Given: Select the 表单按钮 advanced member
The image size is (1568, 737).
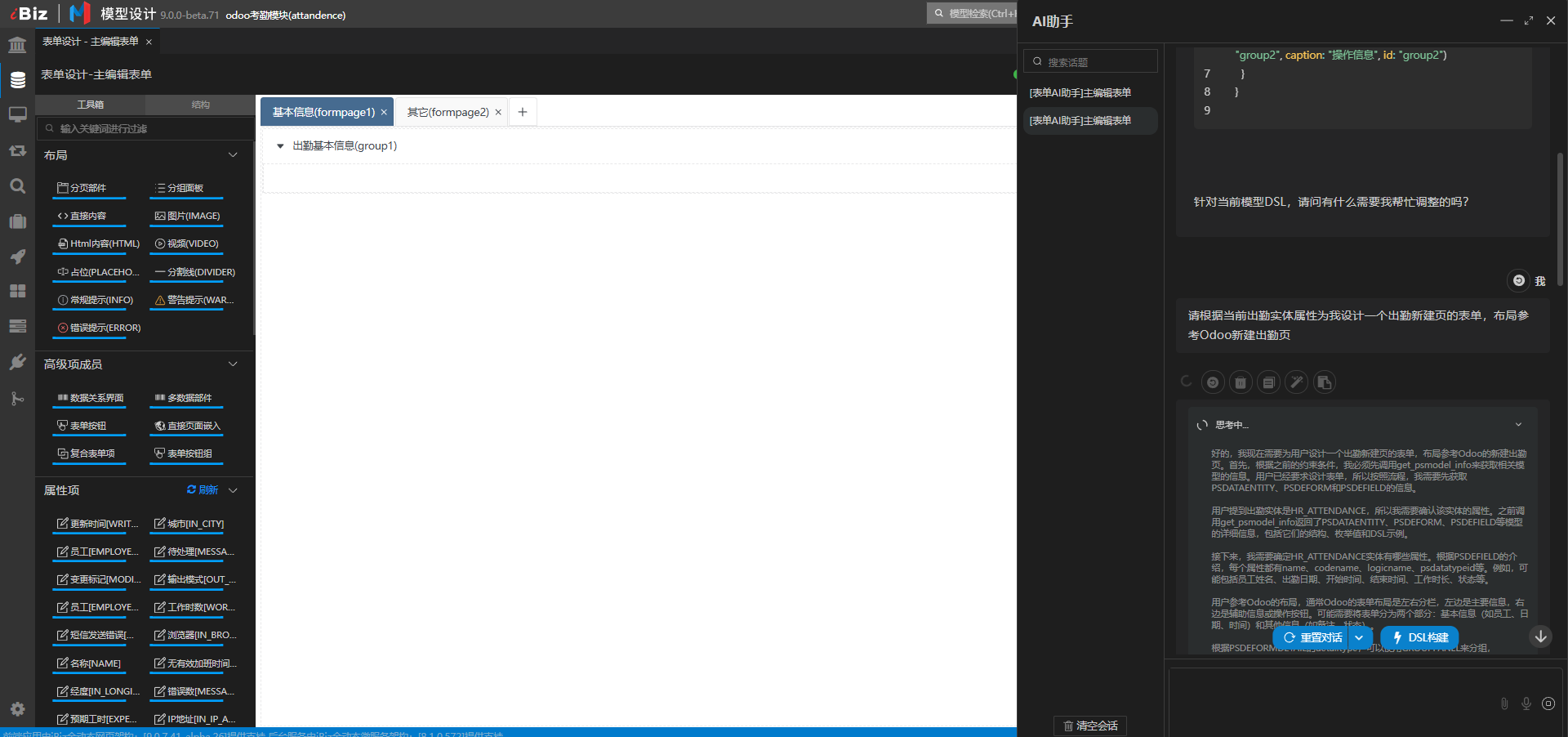Looking at the screenshot, I should (89, 426).
